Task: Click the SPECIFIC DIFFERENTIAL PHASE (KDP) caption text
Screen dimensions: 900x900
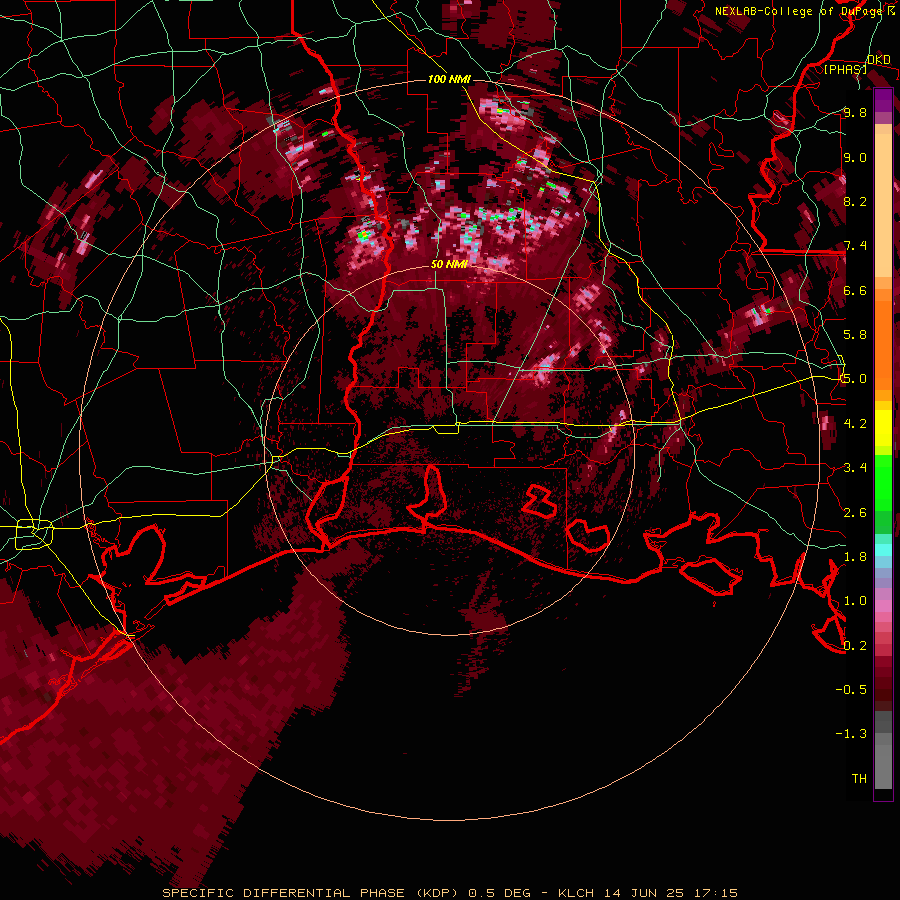Action: coord(311,893)
